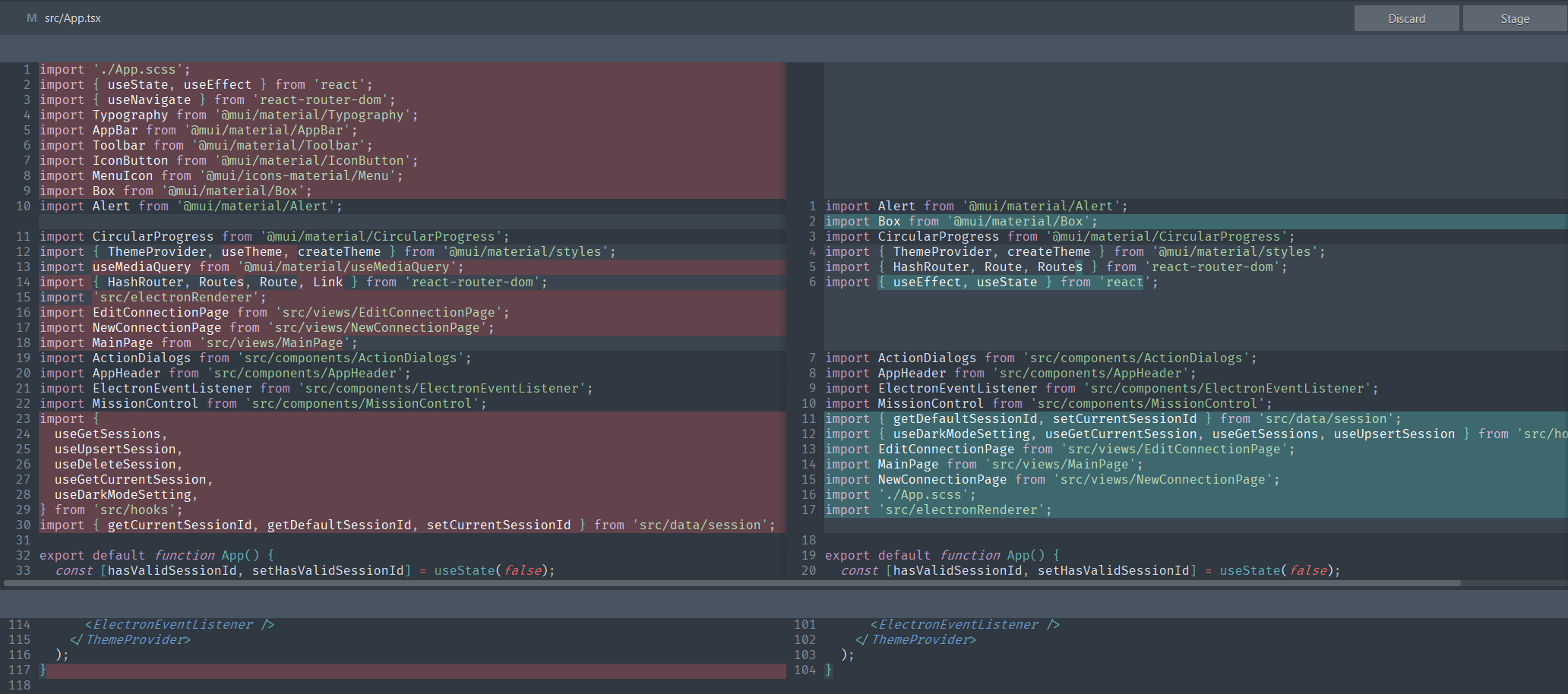This screenshot has height=694, width=1568.
Task: Click the horizontal scrollbar below the diff
Action: tap(732, 583)
